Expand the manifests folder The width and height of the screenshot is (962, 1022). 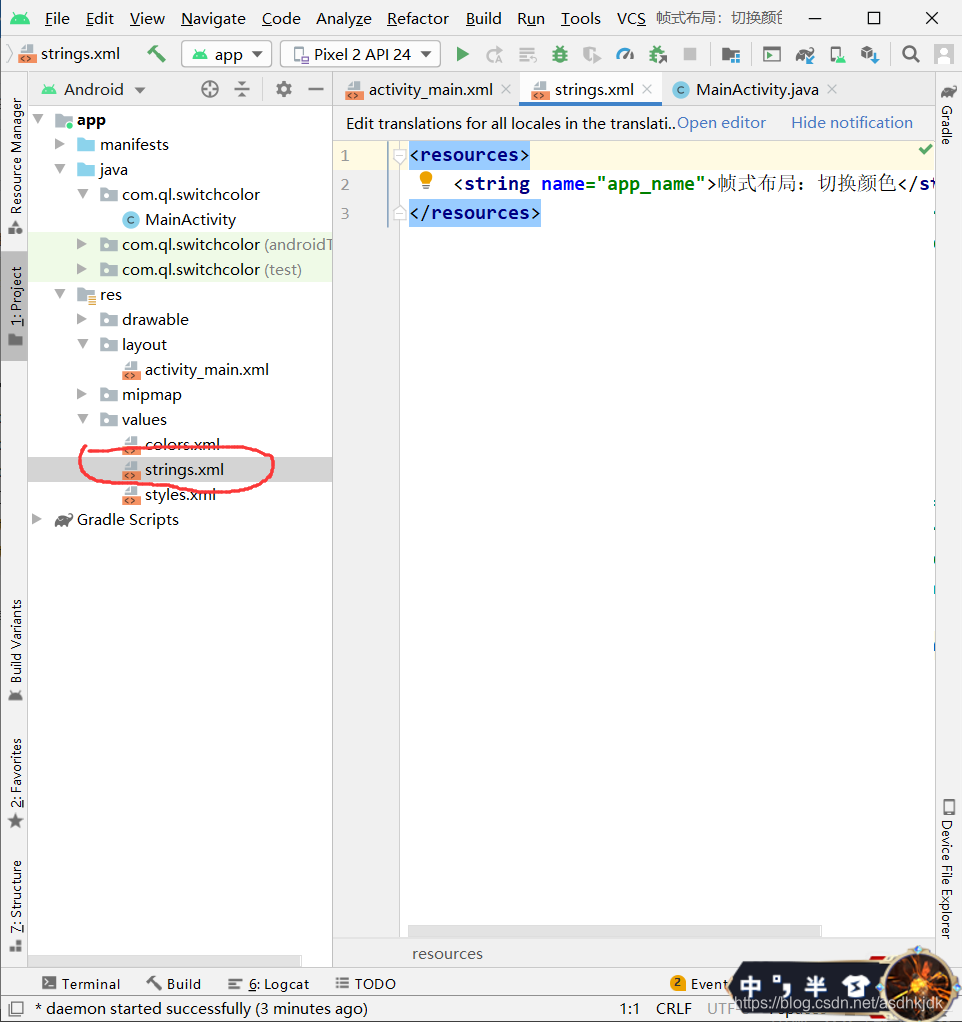coord(60,144)
